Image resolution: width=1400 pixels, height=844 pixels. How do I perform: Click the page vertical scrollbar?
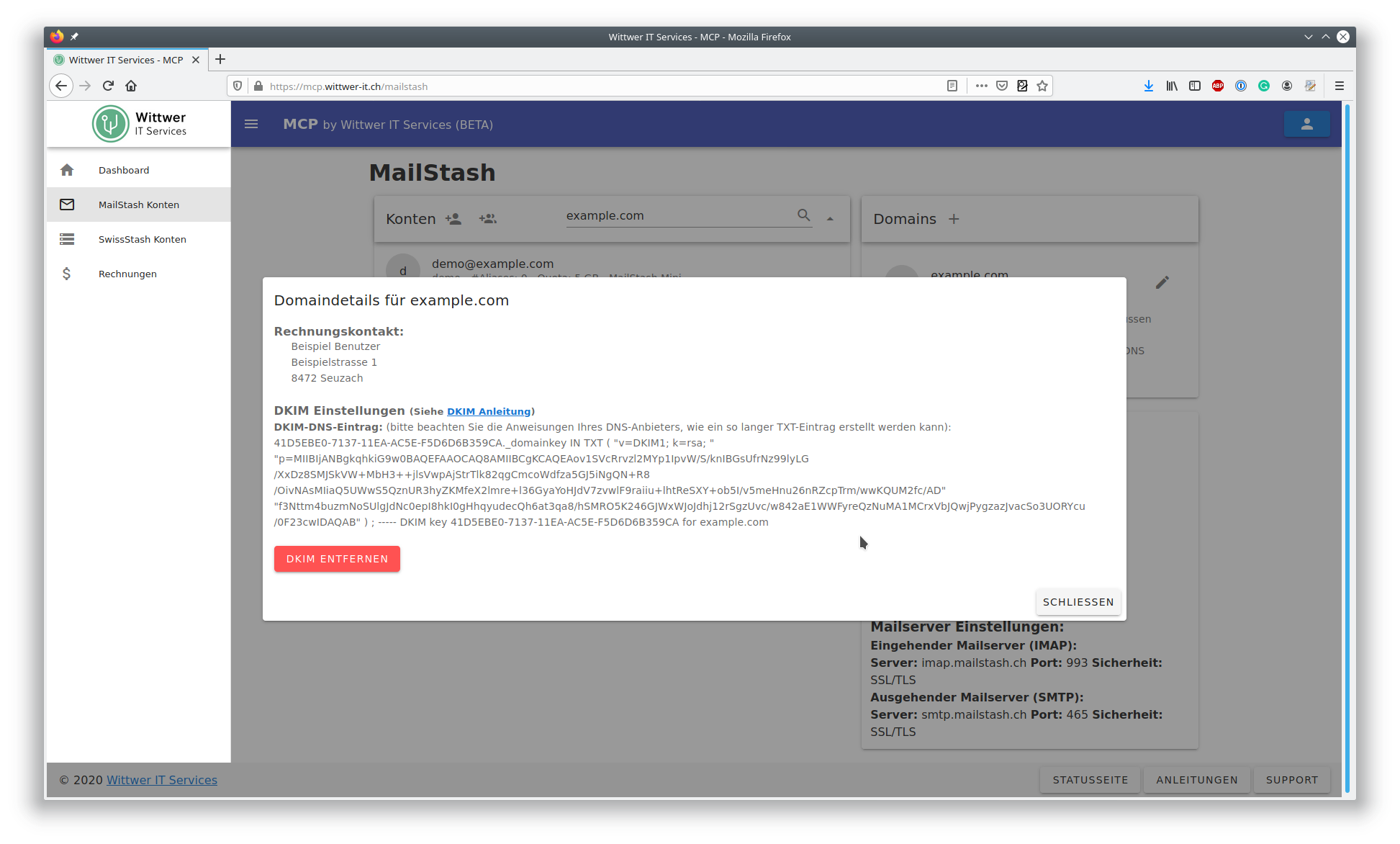(1347, 447)
